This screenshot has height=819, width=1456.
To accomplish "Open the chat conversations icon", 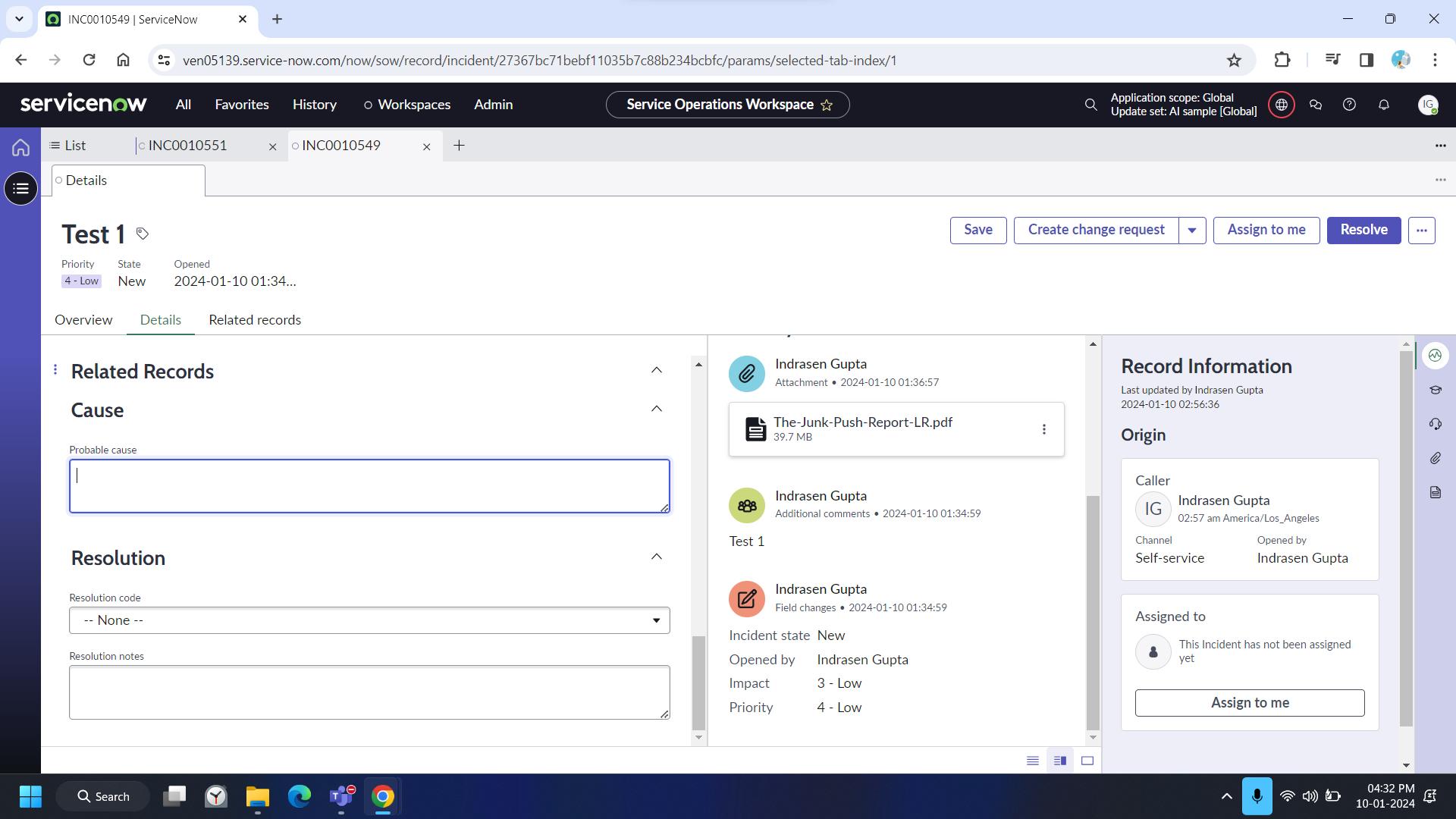I will coord(1316,105).
